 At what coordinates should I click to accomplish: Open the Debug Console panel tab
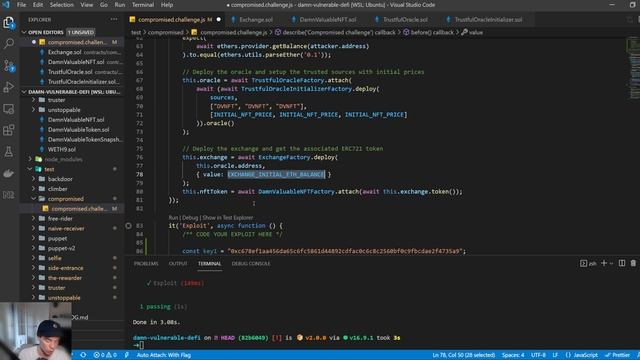point(251,264)
